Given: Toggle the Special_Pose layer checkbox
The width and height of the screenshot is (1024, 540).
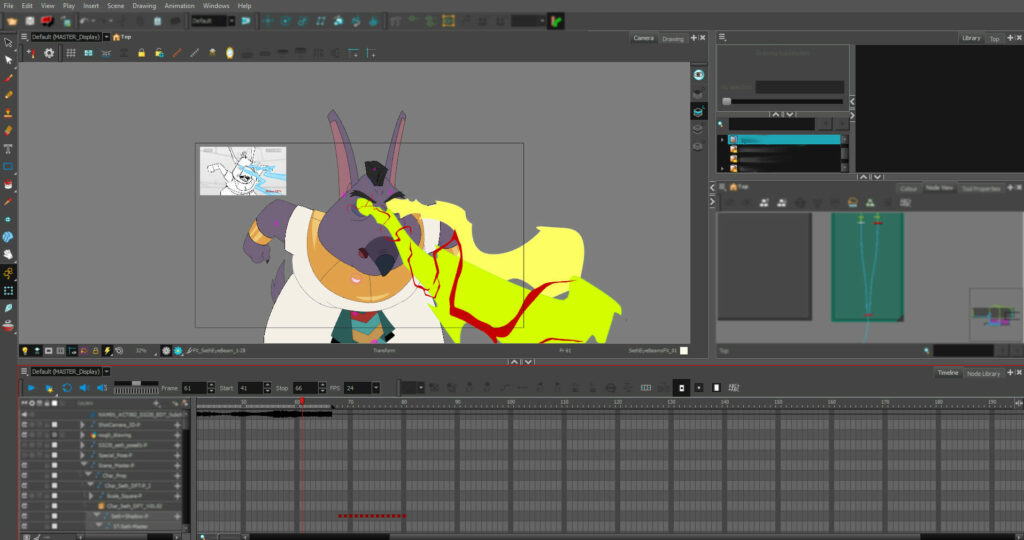Looking at the screenshot, I should (x=55, y=456).
